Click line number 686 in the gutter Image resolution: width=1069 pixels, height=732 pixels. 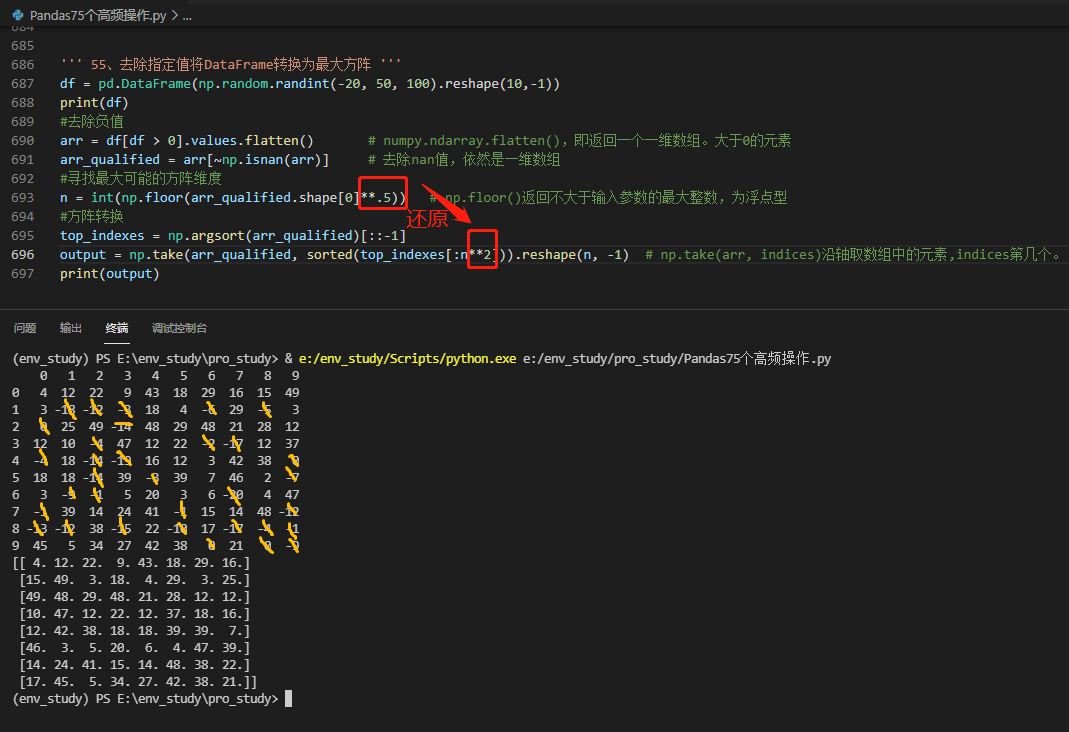22,65
